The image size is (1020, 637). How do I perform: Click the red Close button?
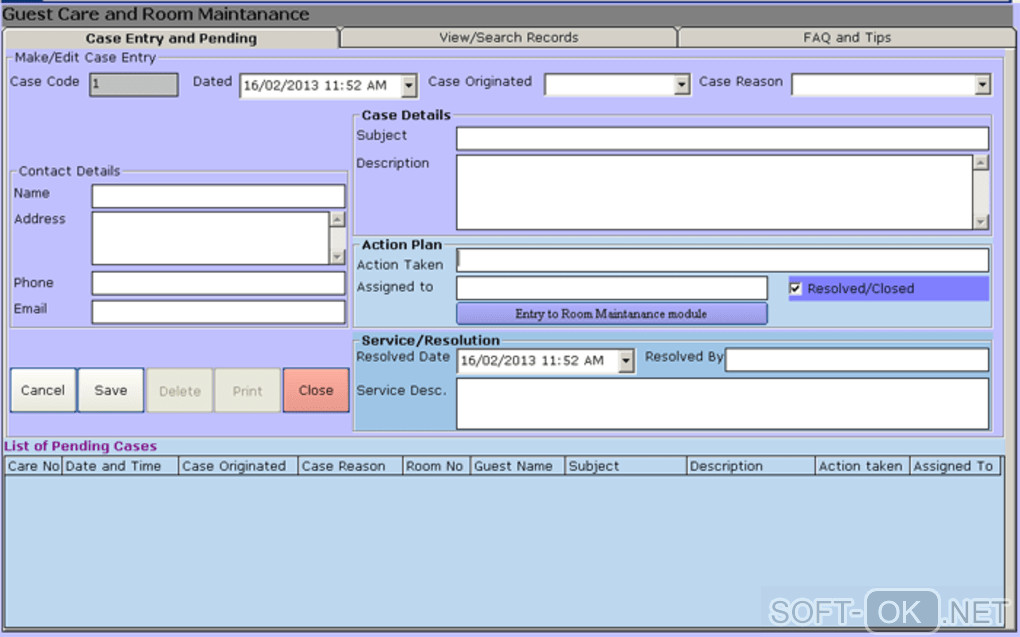315,390
